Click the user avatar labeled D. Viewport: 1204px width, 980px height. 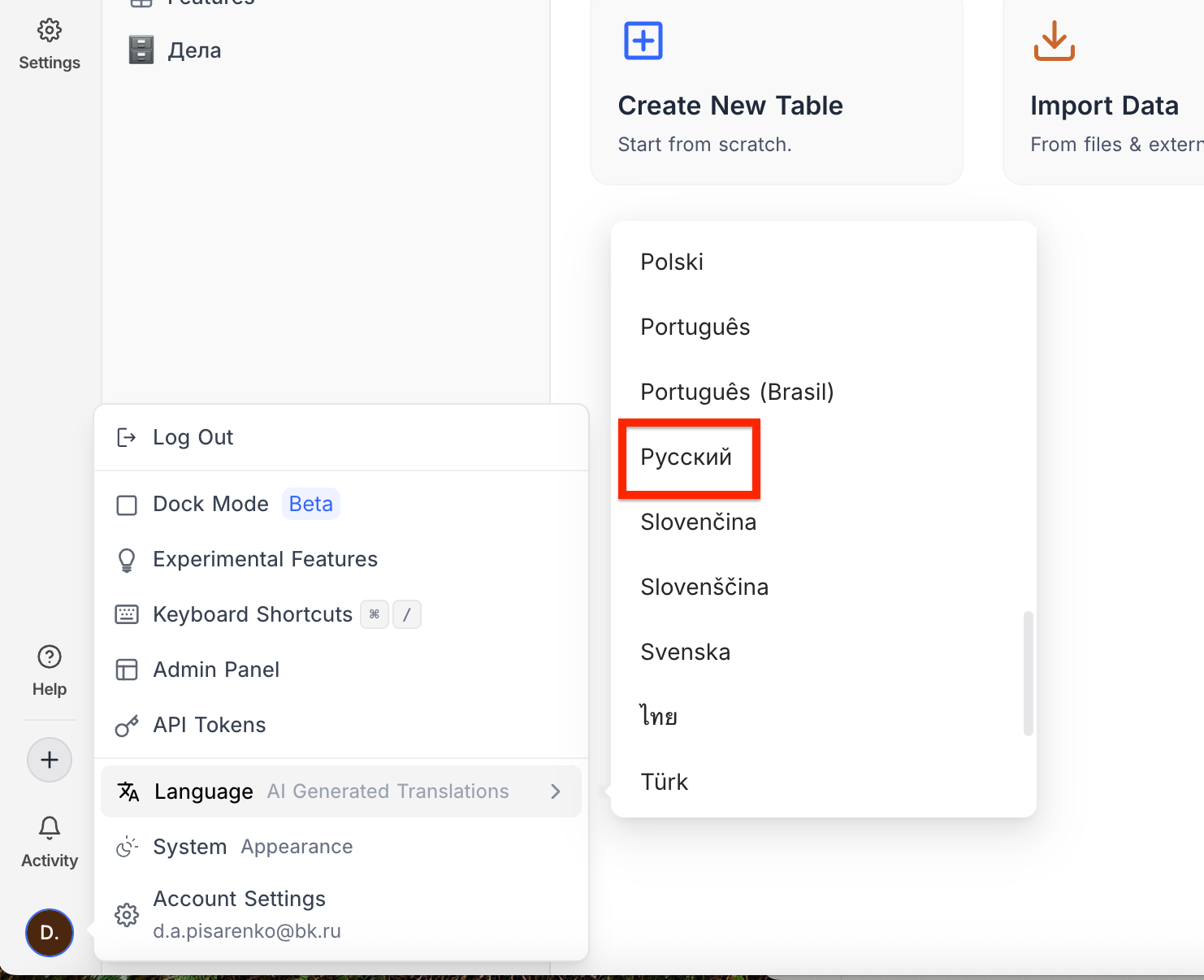(x=50, y=932)
